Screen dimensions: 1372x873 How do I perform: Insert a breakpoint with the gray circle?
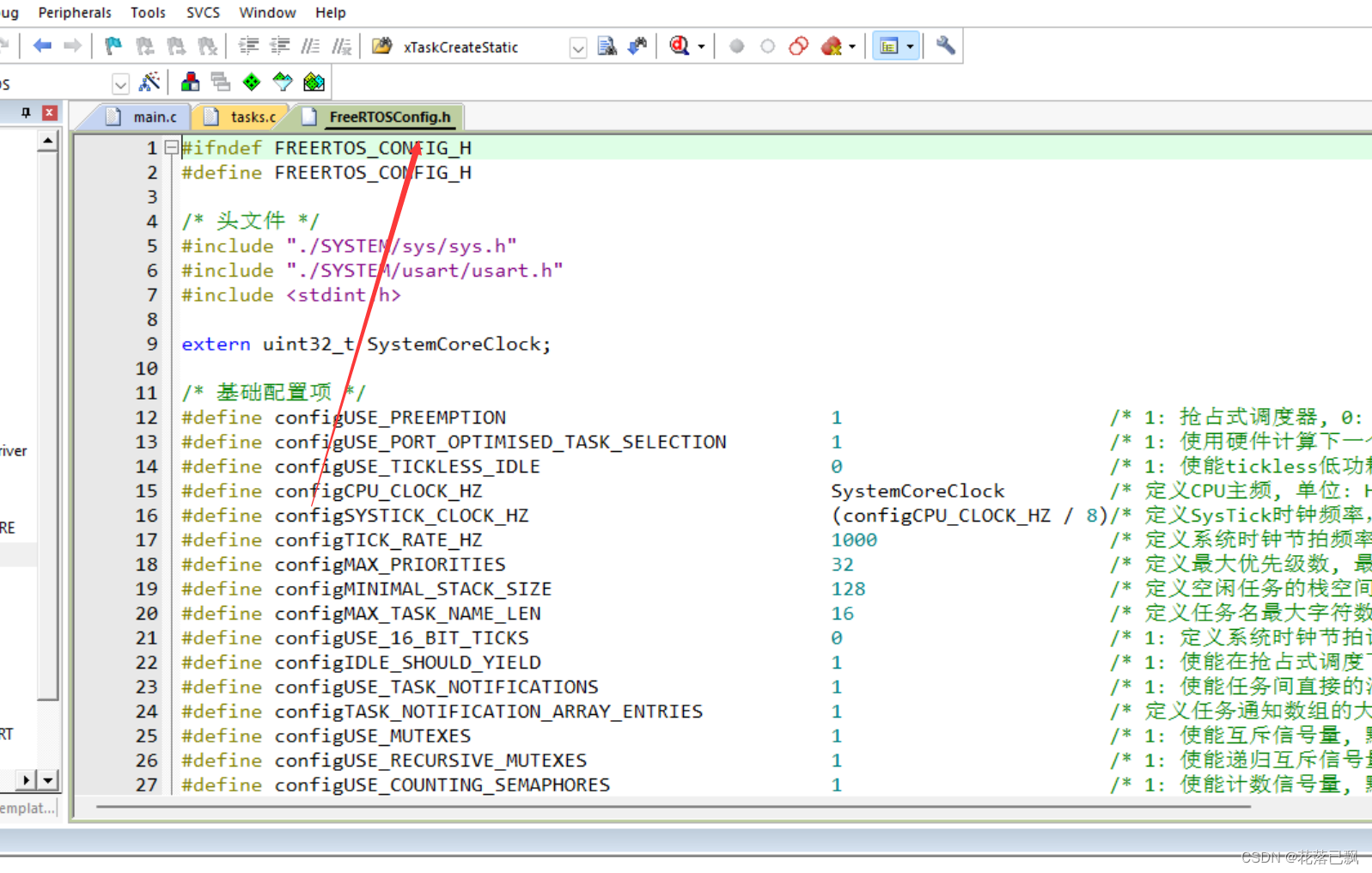tap(736, 46)
